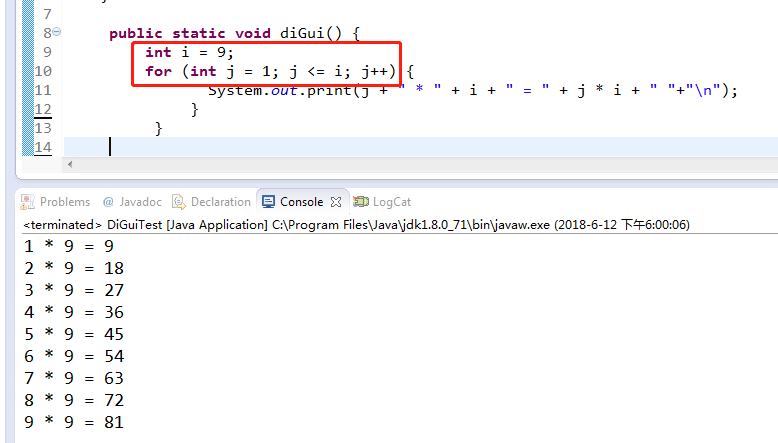778x443 pixels.
Task: Click line number 11 in the gutter
Action: coord(43,90)
